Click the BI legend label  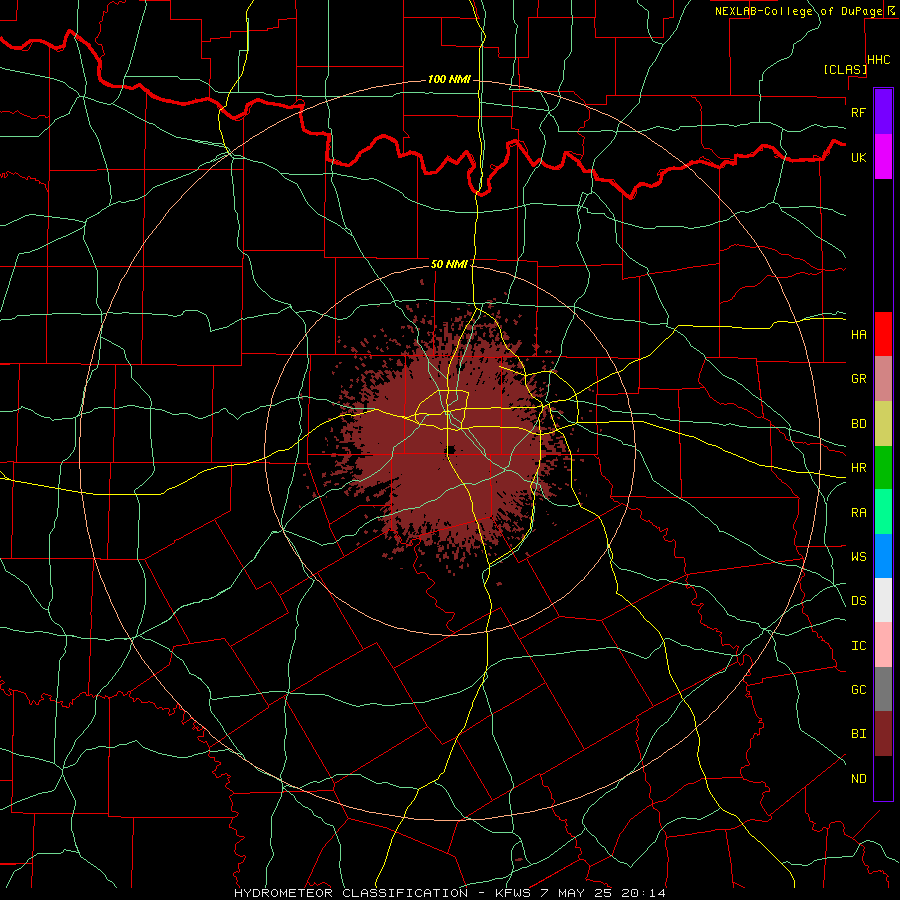[858, 734]
